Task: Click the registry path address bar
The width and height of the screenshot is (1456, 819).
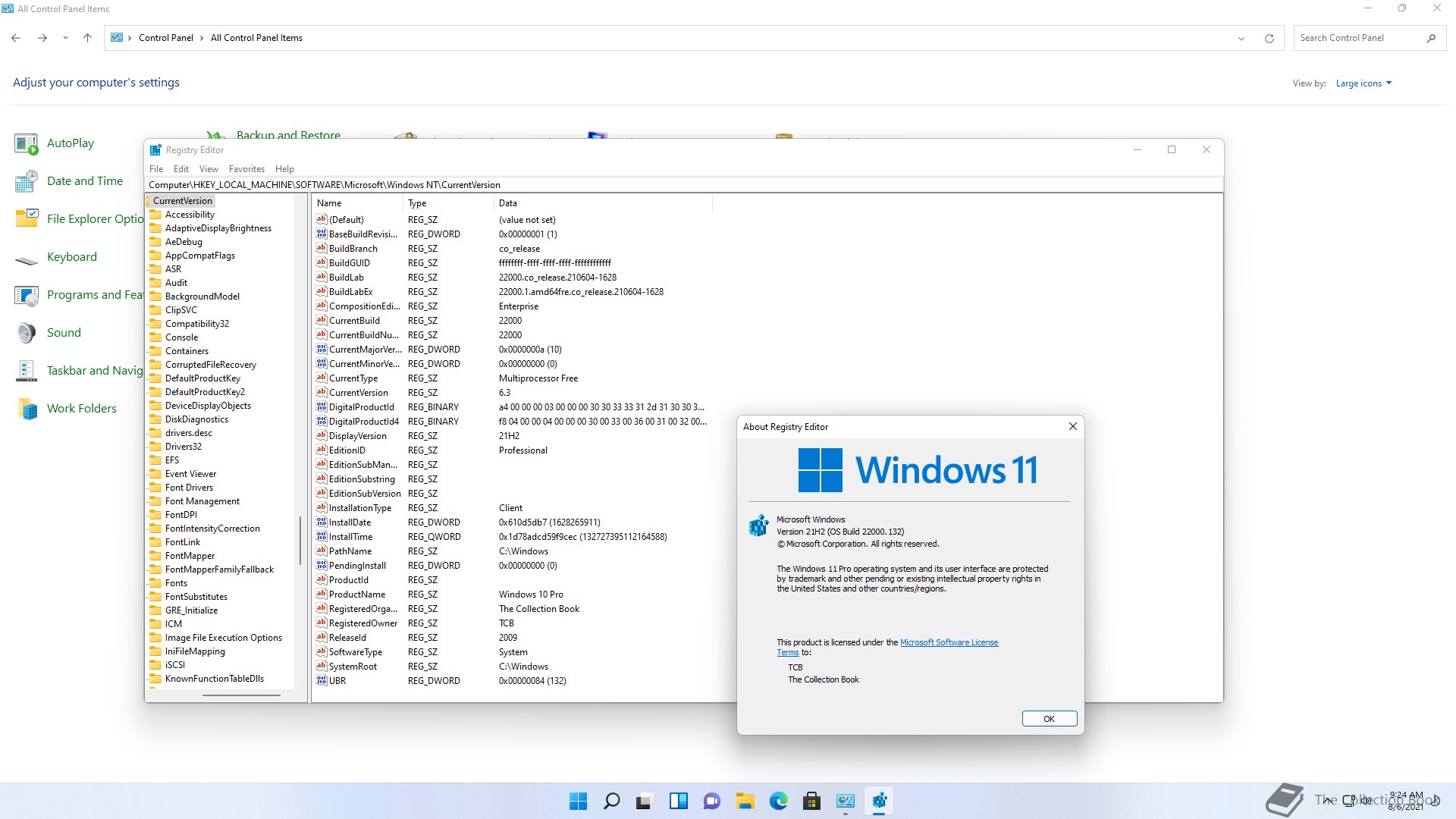Action: (682, 185)
